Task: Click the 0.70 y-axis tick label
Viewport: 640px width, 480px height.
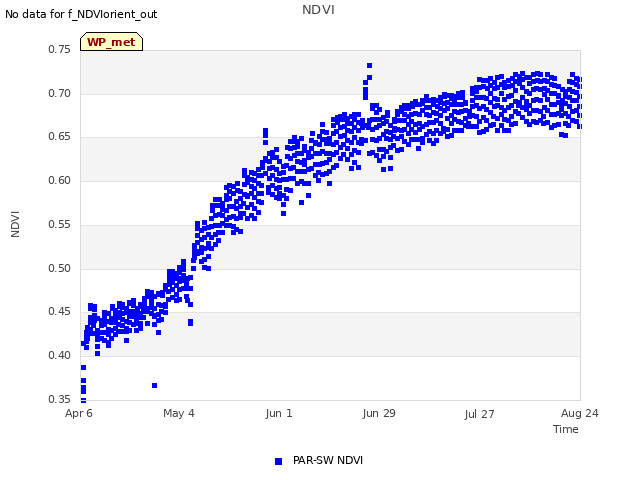Action: [59, 93]
